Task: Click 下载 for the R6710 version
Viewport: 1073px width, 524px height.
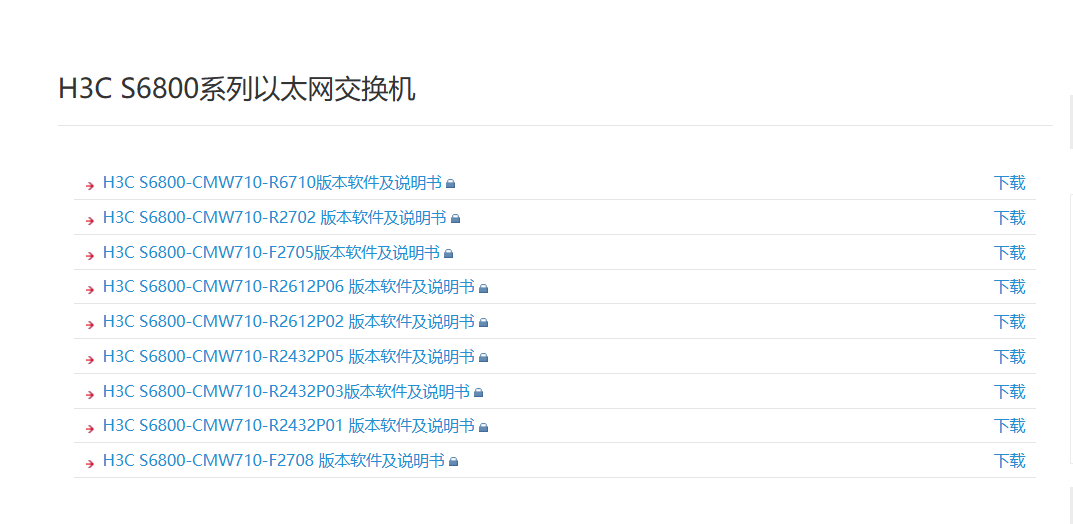Action: [x=1009, y=183]
